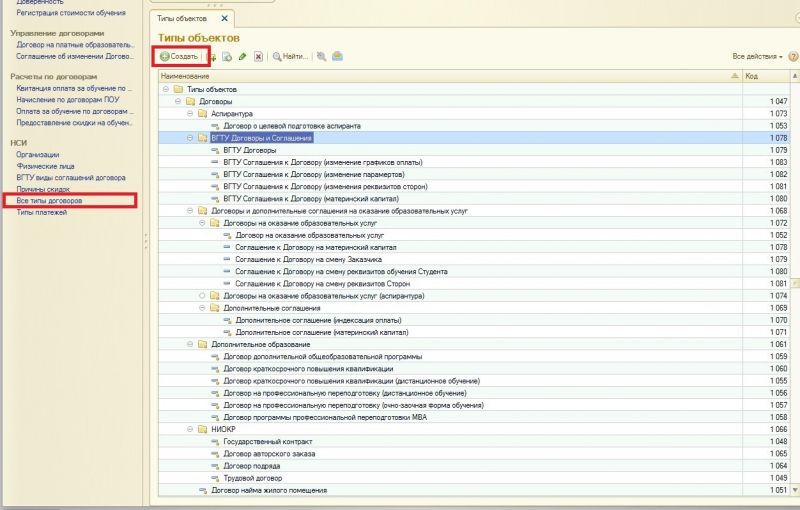Open Физические лица in sidebar
Image resolution: width=800 pixels, height=510 pixels.
click(x=45, y=166)
